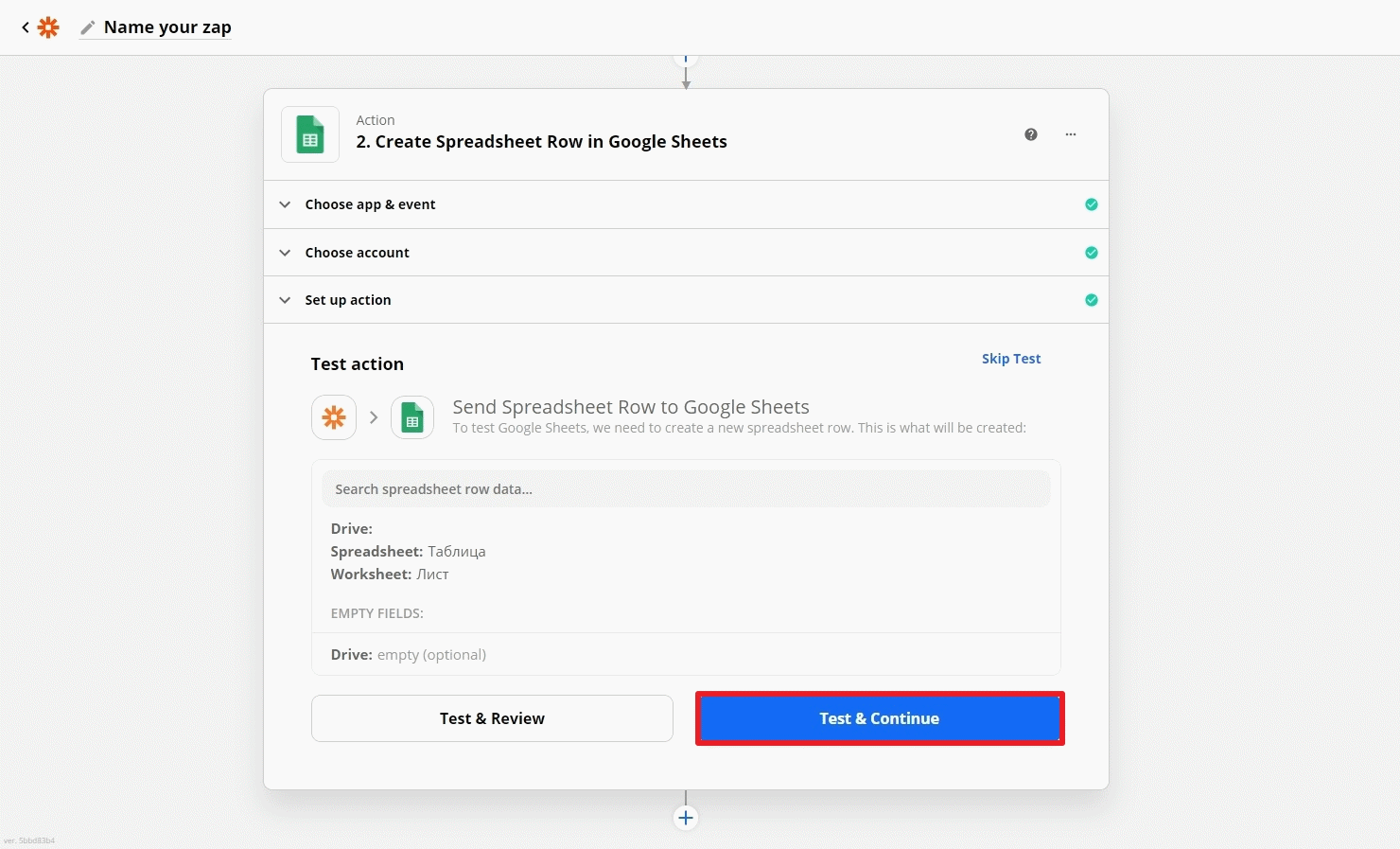Click the Google Sheets icon in action header
1400x849 pixels.
click(310, 134)
